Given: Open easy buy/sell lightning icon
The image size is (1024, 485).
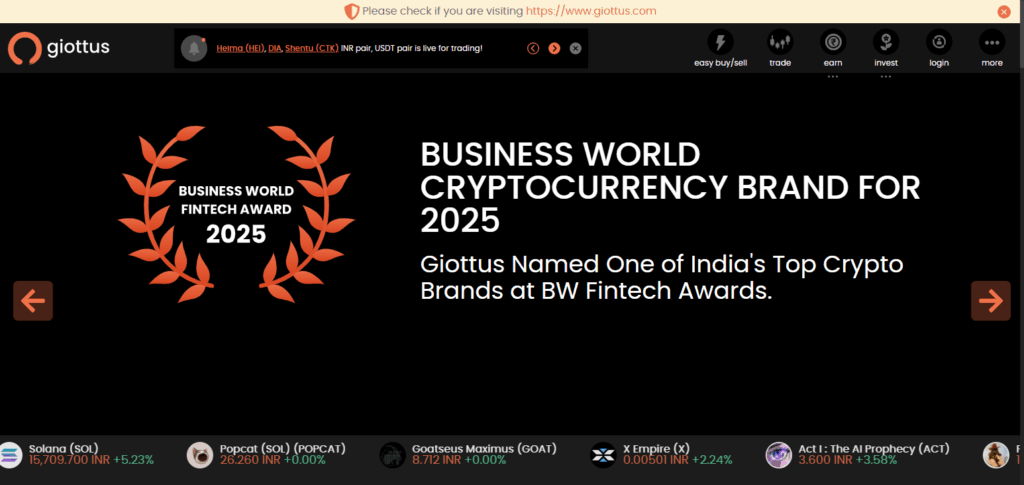Looking at the screenshot, I should tap(720, 42).
